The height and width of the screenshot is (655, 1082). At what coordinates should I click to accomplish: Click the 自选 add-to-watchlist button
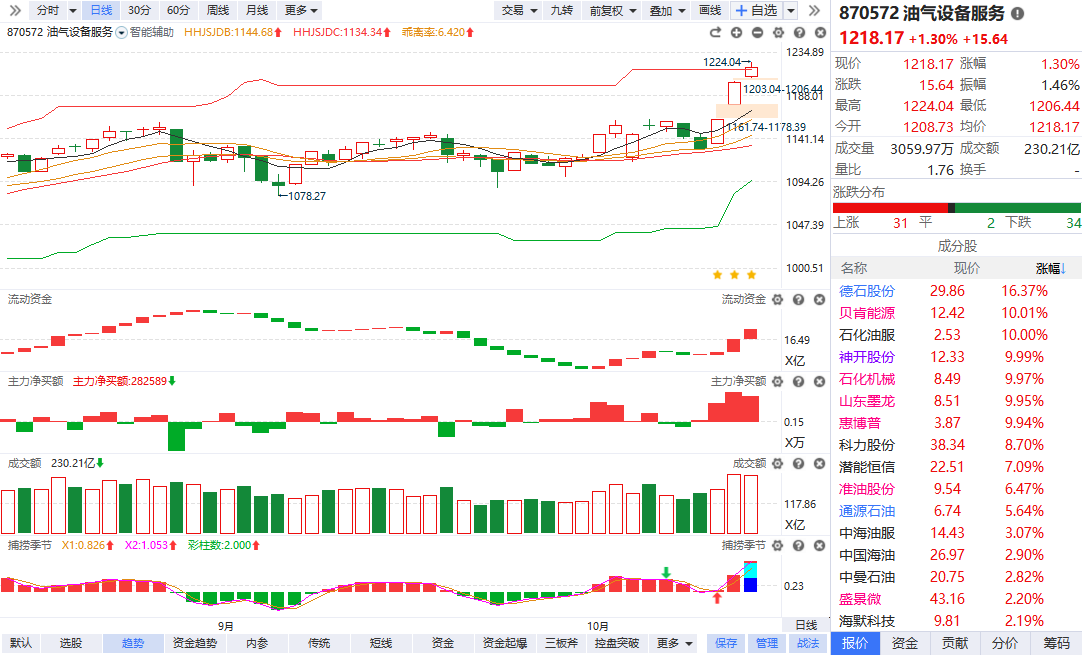[756, 10]
